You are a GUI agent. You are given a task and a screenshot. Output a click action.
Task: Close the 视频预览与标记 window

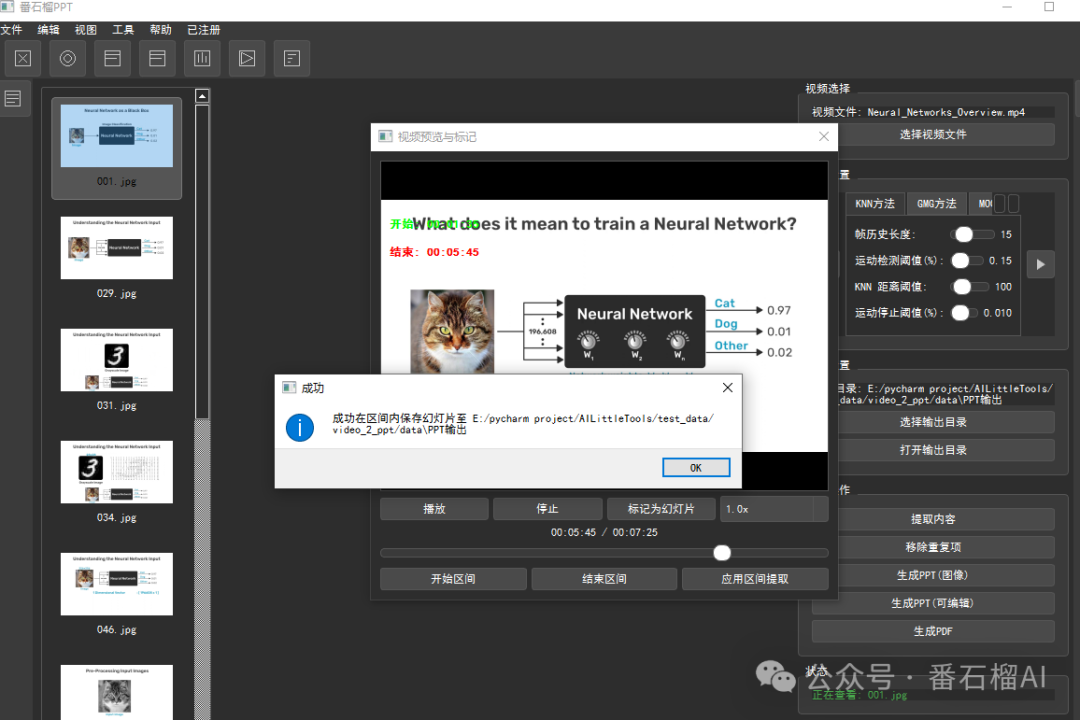click(x=824, y=136)
